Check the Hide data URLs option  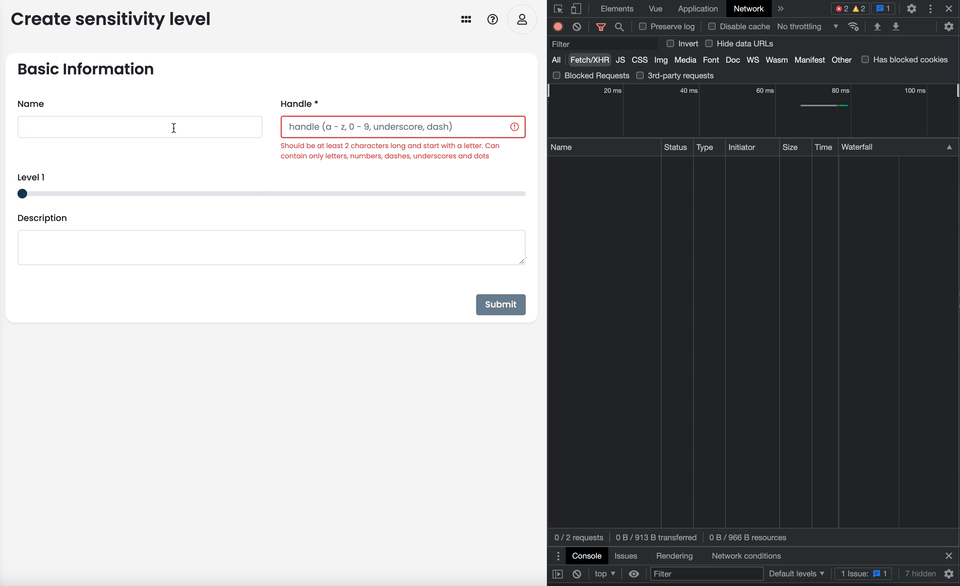tap(709, 43)
